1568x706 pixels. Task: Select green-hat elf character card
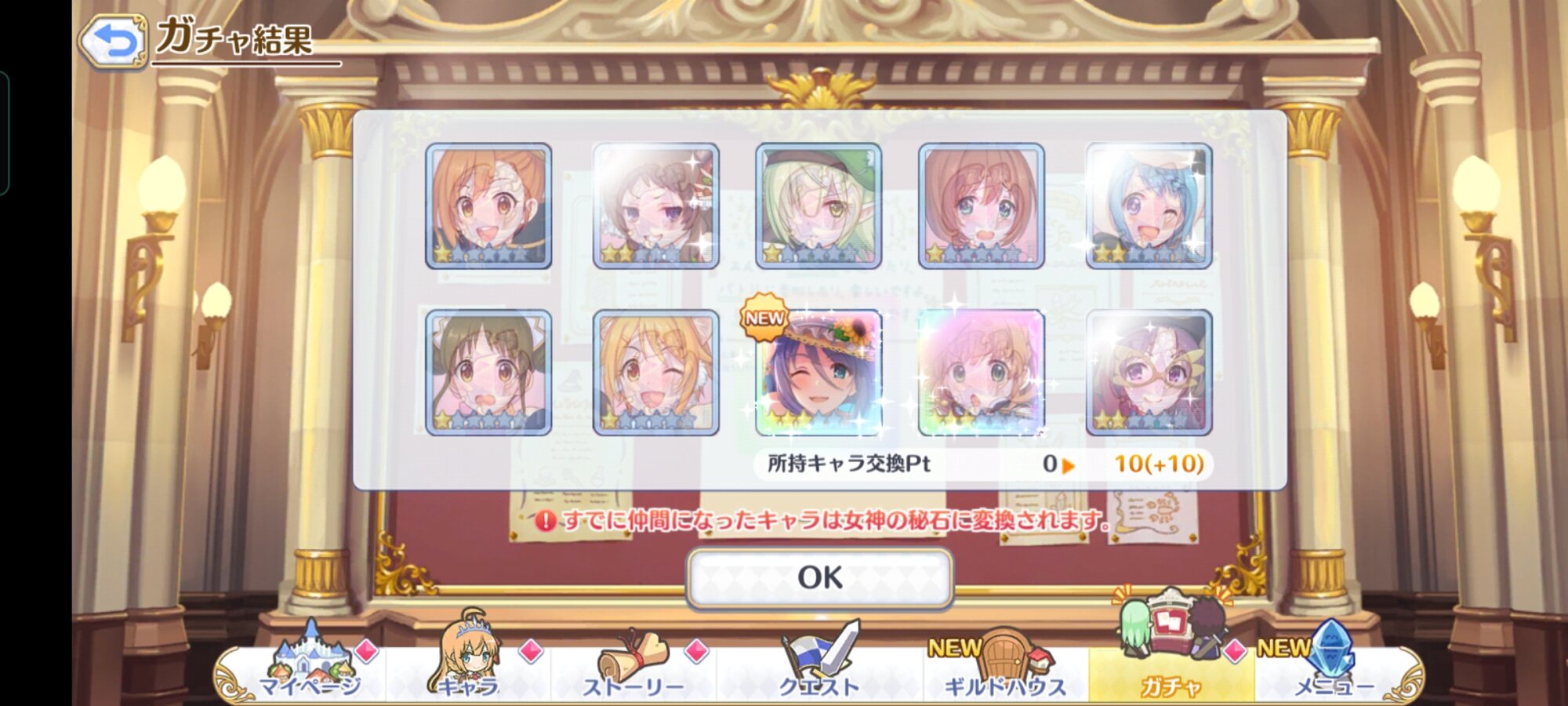818,206
